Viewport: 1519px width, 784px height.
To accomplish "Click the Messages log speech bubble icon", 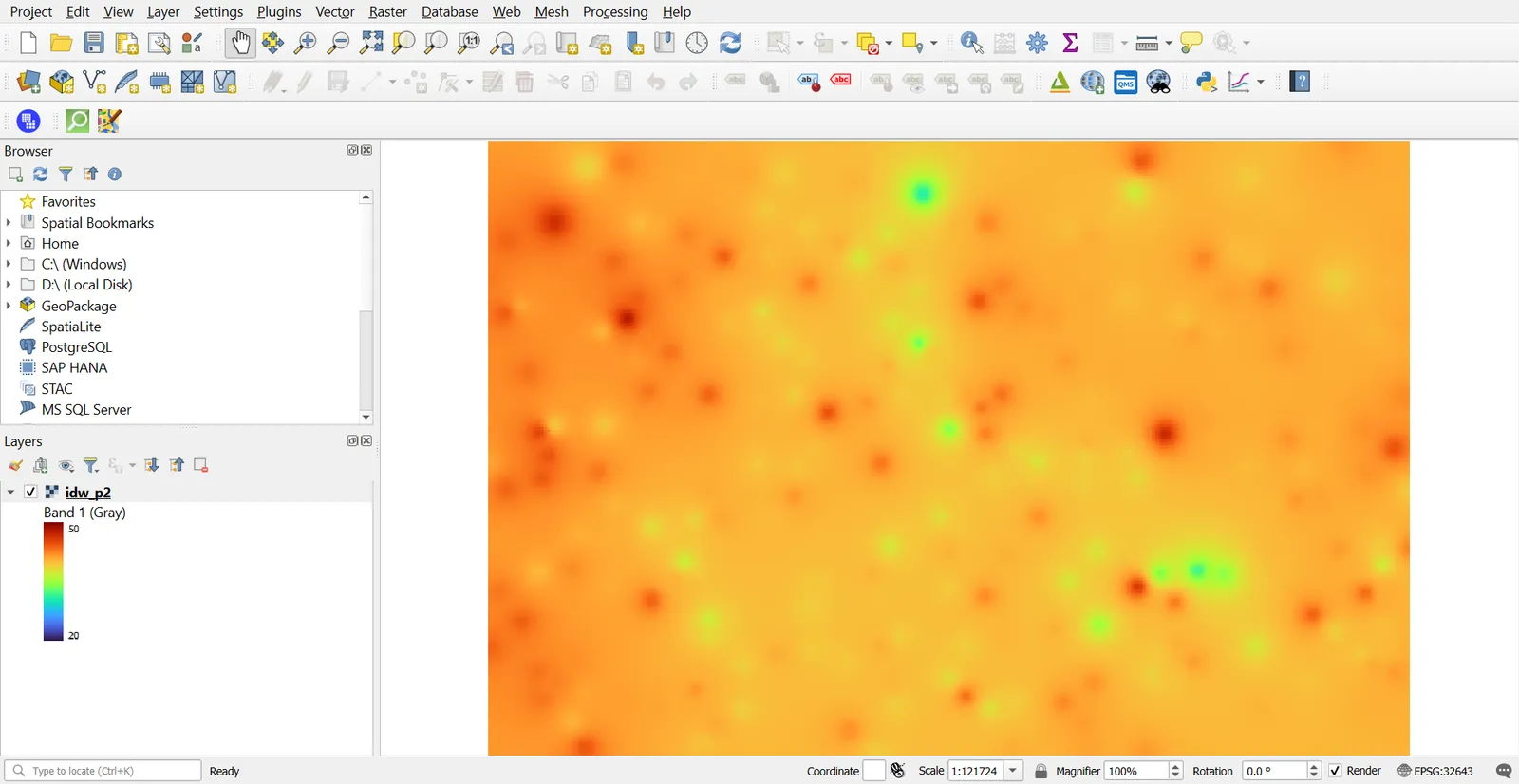I will click(1504, 771).
